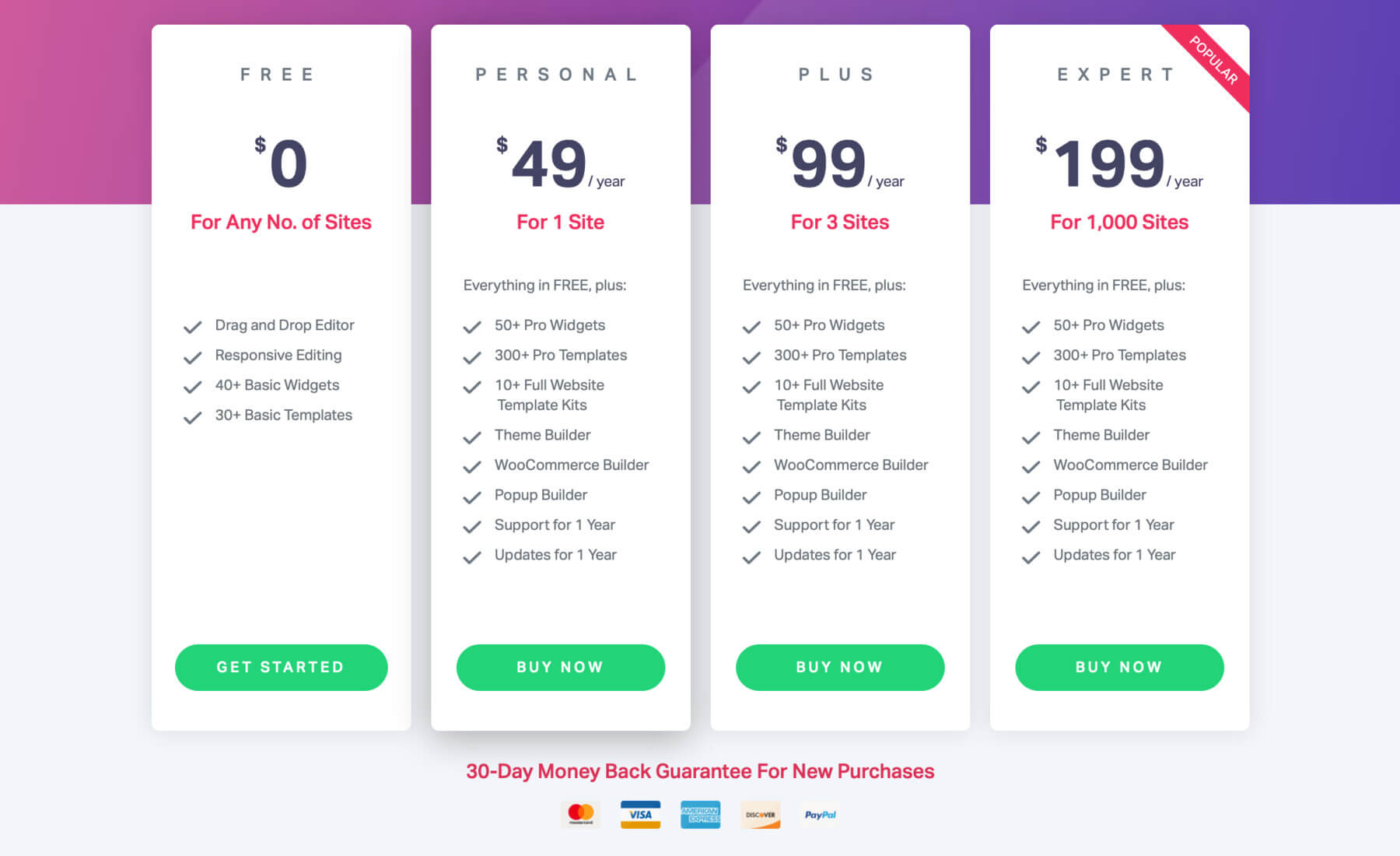This screenshot has height=856, width=1400.
Task: Click the Visa payment icon
Action: pos(640,815)
